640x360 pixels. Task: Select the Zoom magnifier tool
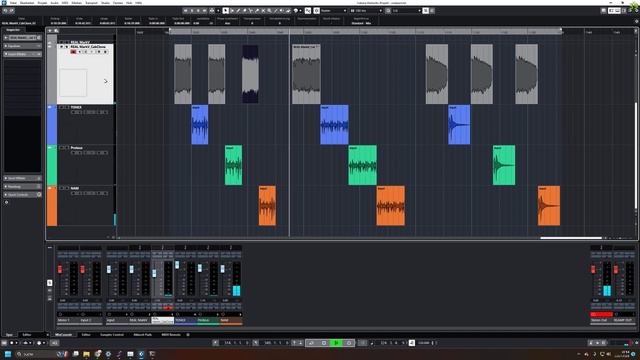point(269,11)
